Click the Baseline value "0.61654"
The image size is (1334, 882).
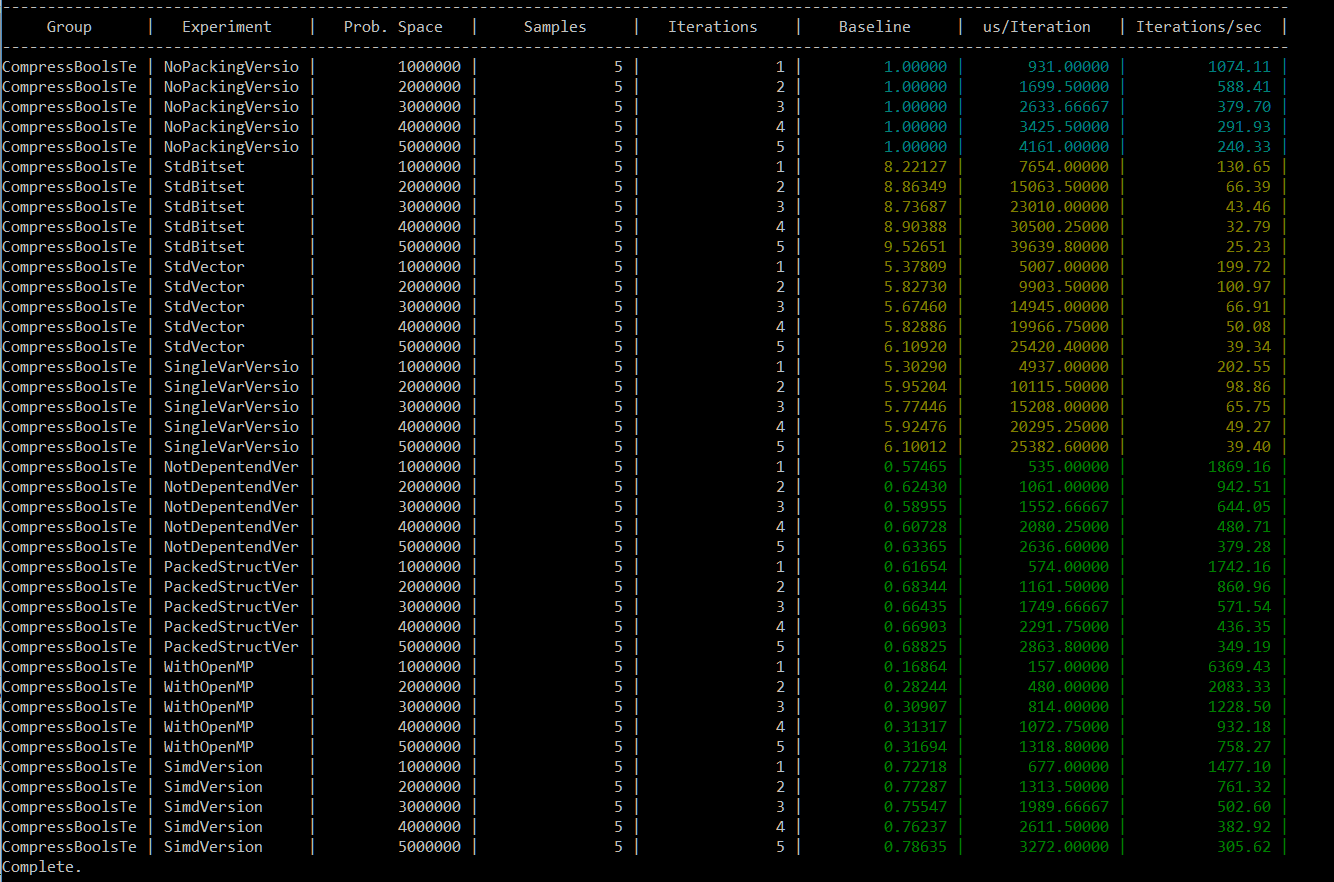[x=915, y=567]
